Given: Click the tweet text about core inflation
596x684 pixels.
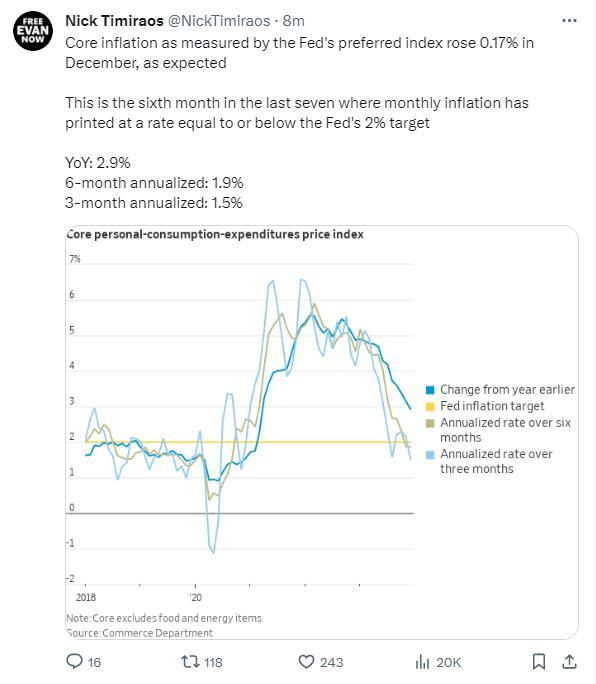Looking at the screenshot, I should tap(299, 53).
